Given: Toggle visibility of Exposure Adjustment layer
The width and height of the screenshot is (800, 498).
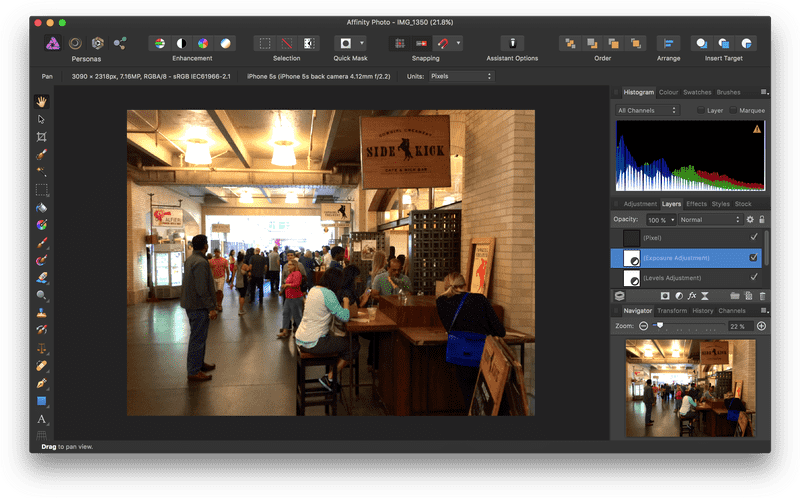Looking at the screenshot, I should point(753,258).
